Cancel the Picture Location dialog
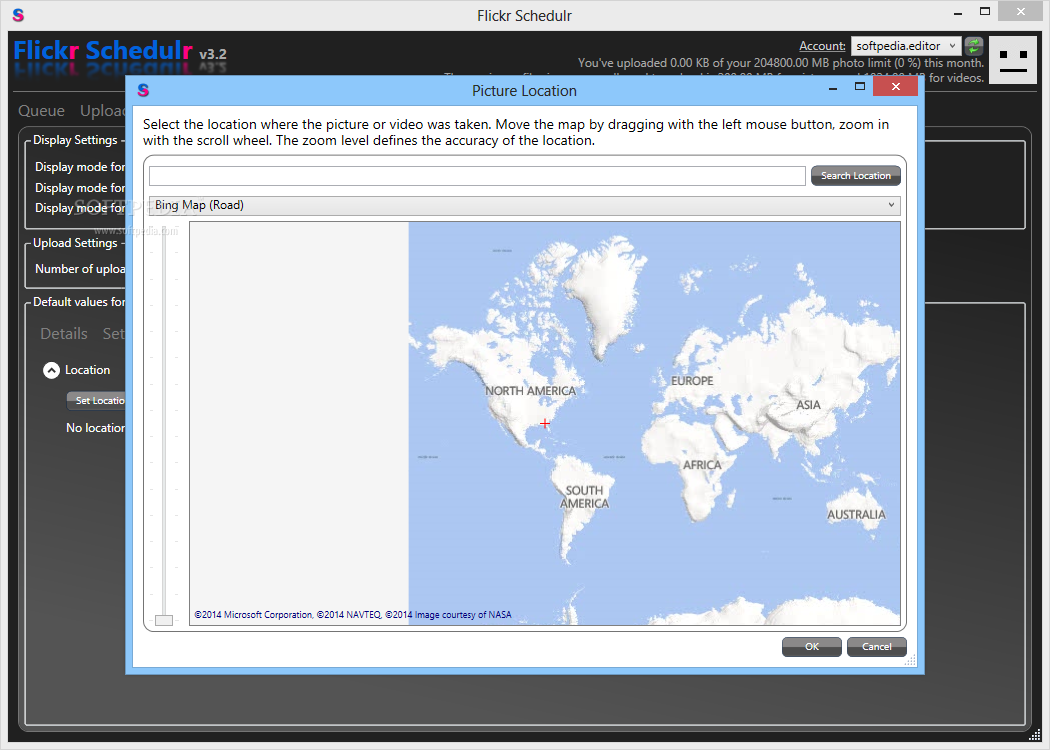The image size is (1050, 750). point(876,647)
